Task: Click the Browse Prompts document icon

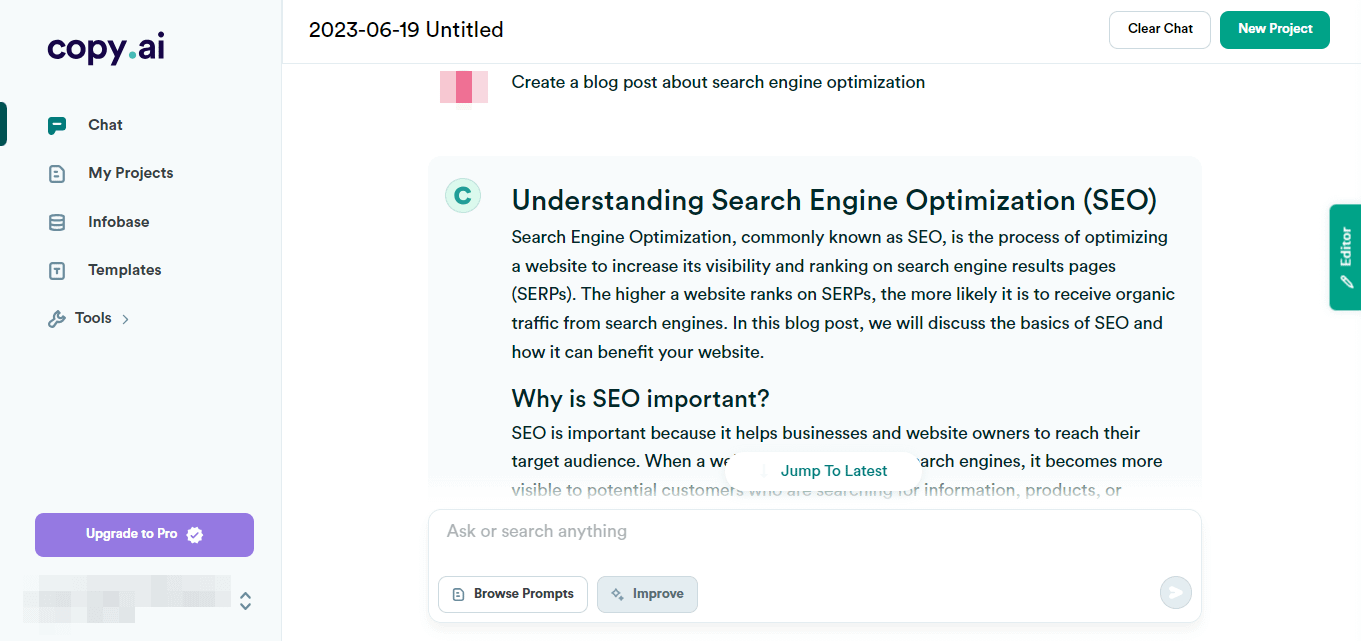Action: tap(457, 594)
